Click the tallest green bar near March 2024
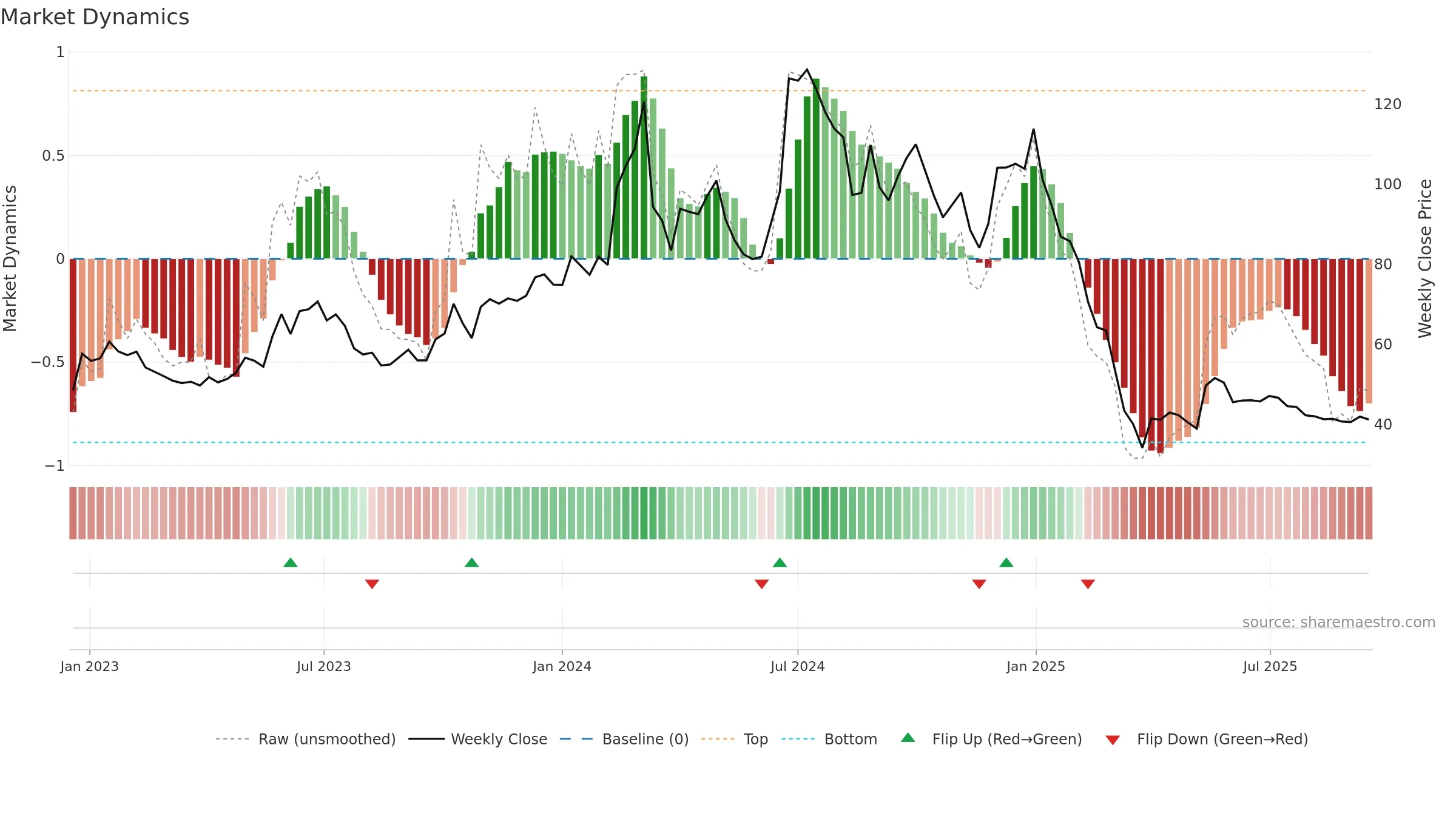Screen dimensions: 1456x819 click(x=644, y=167)
